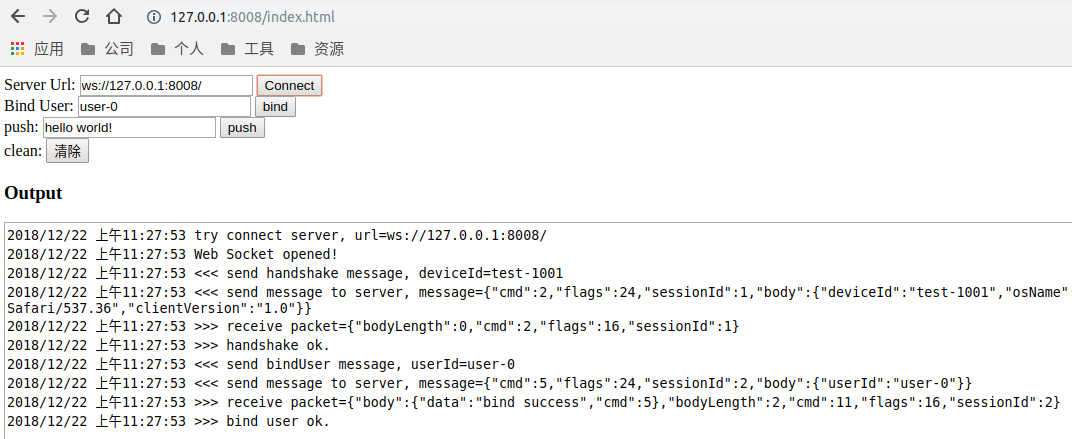Reload the page with refresh icon

(x=82, y=17)
